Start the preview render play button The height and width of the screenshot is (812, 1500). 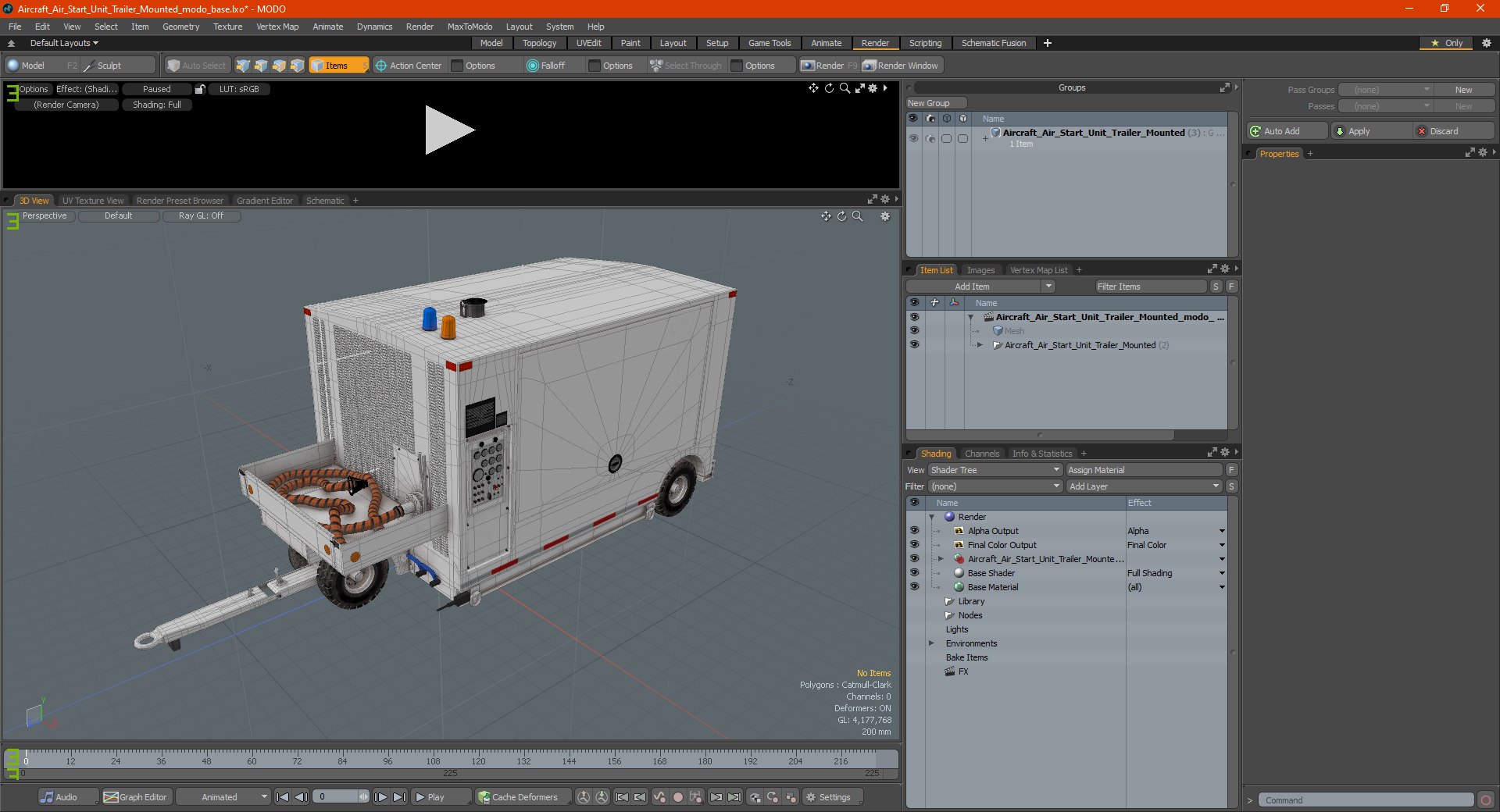[449, 130]
